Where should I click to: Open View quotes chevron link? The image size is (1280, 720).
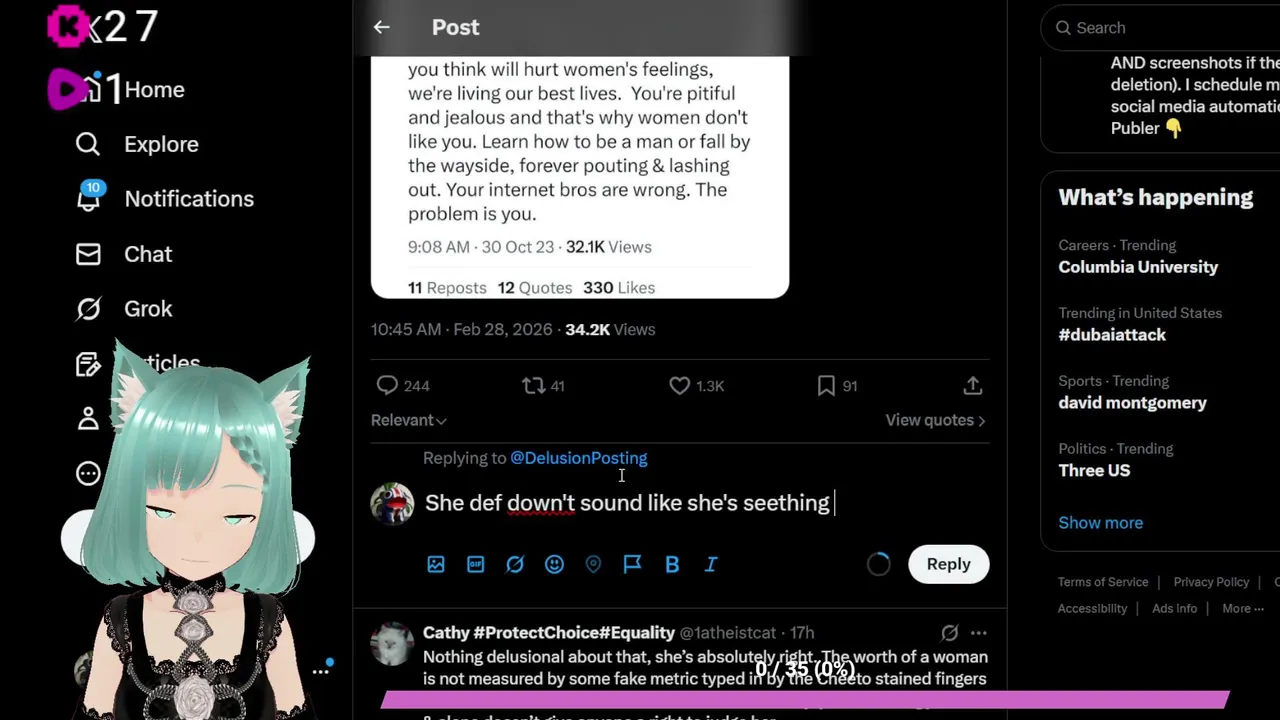click(935, 421)
